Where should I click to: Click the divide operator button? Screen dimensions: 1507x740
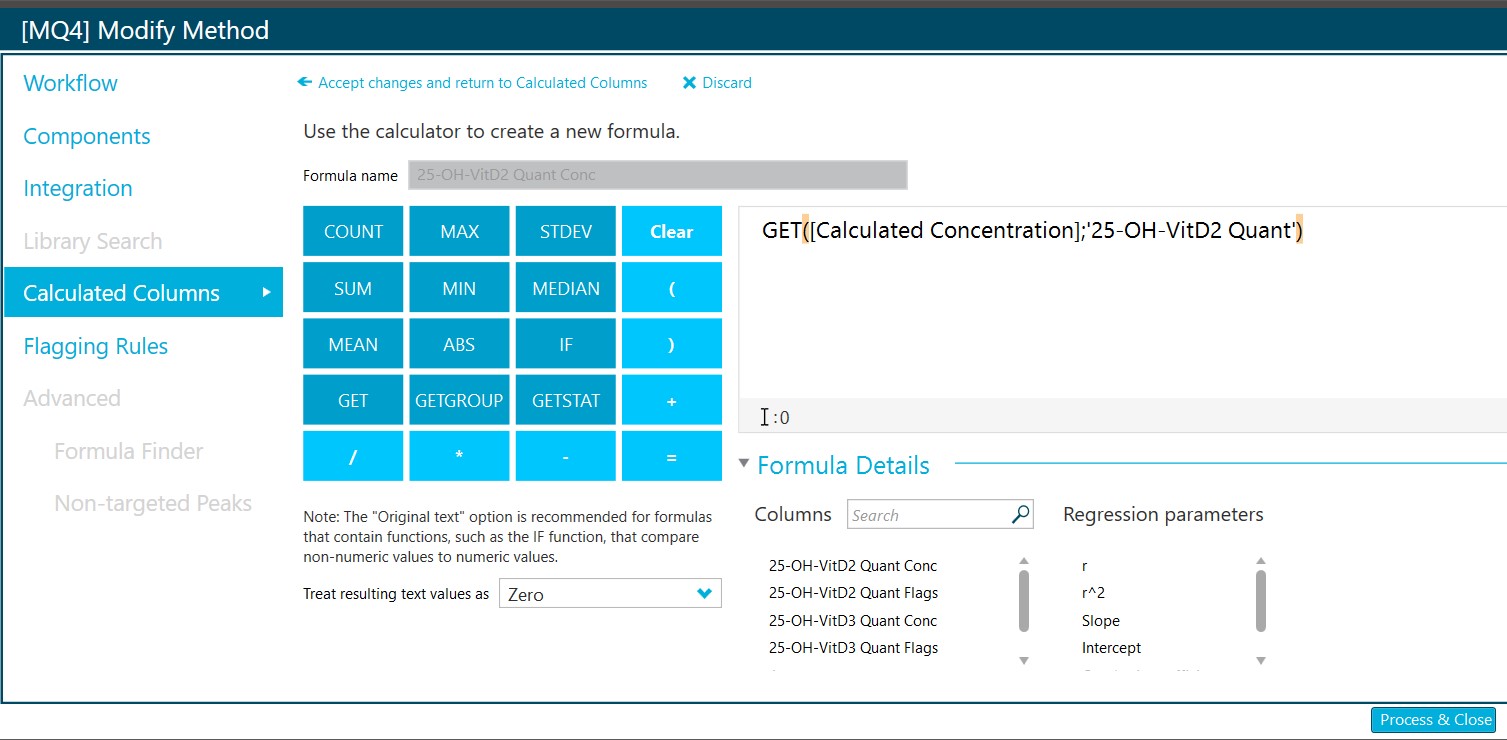click(x=353, y=456)
